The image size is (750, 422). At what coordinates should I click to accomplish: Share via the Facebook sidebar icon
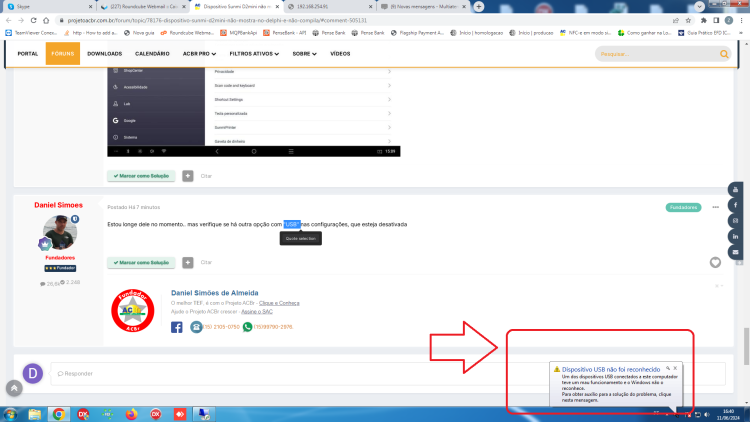pos(735,205)
